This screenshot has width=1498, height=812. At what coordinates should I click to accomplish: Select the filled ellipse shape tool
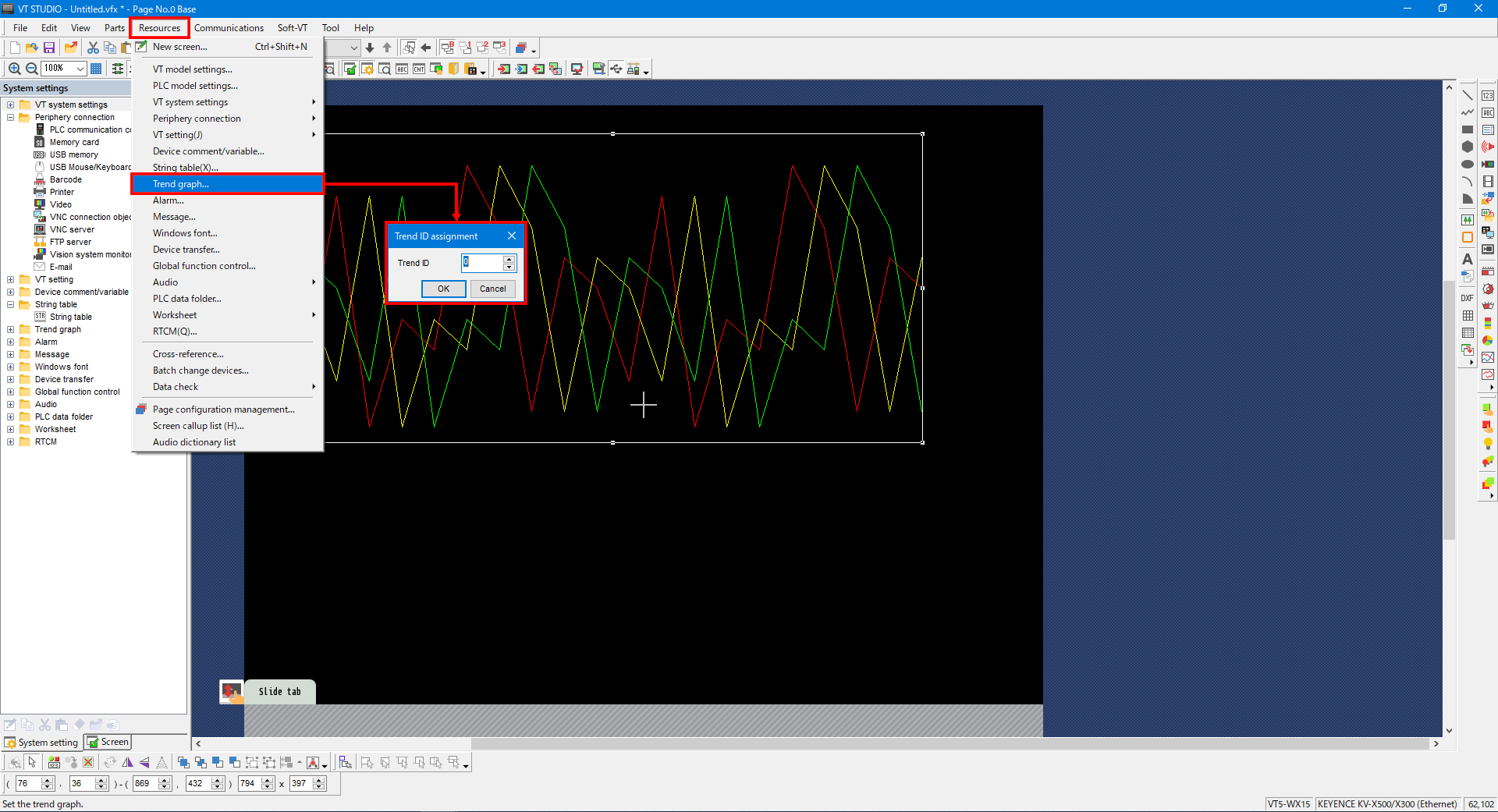tap(1468, 164)
